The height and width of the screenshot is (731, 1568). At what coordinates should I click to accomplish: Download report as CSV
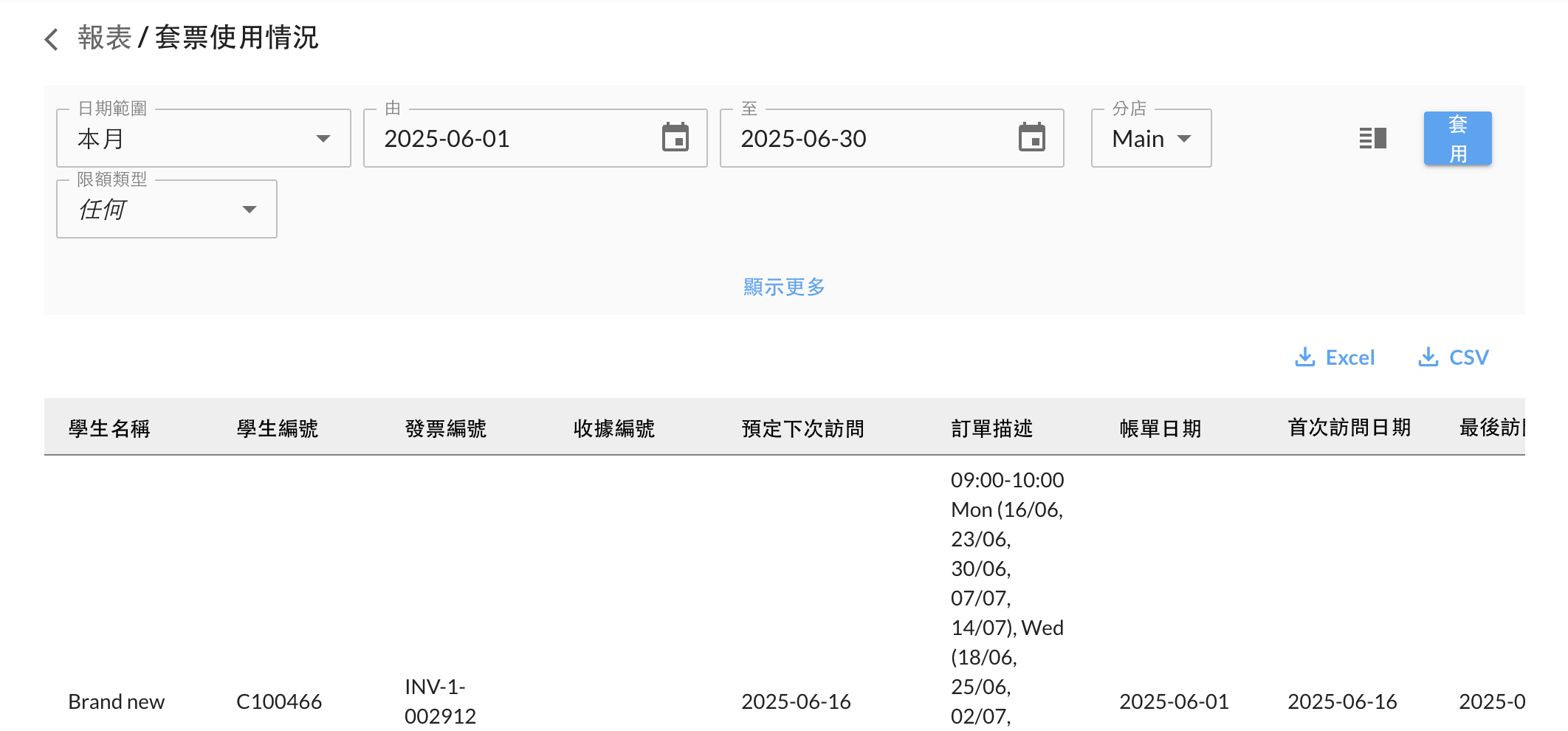(x=1454, y=357)
